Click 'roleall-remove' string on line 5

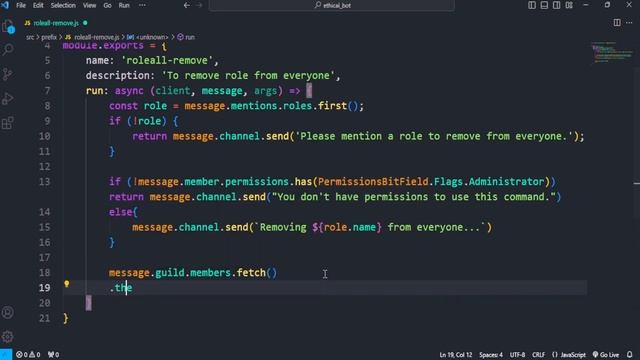[x=167, y=60]
